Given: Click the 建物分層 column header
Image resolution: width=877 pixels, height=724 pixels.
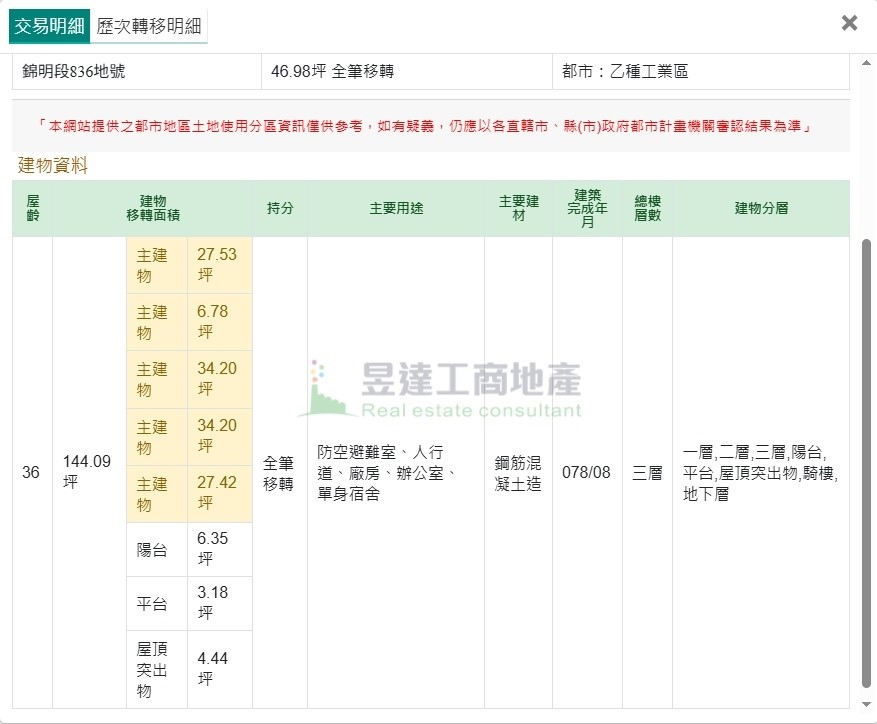Looking at the screenshot, I should tap(761, 208).
